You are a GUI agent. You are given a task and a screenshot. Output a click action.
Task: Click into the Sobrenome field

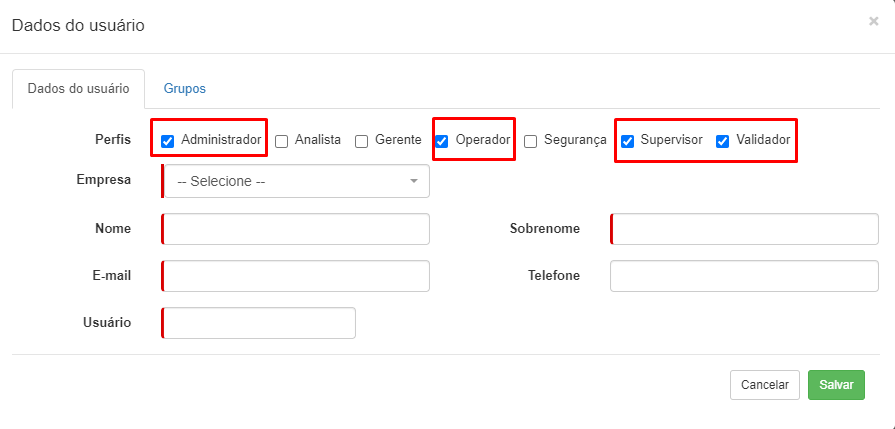tap(744, 229)
